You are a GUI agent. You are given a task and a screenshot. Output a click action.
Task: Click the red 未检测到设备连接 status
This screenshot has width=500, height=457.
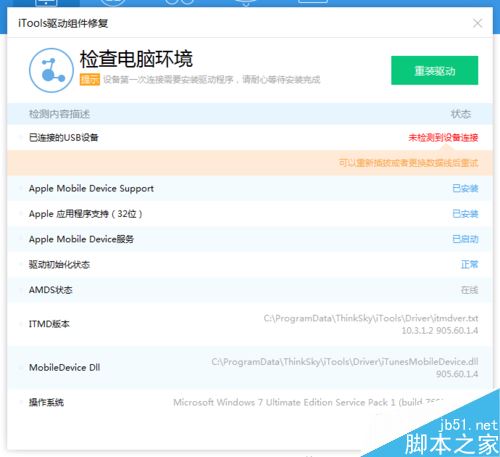coord(443,138)
